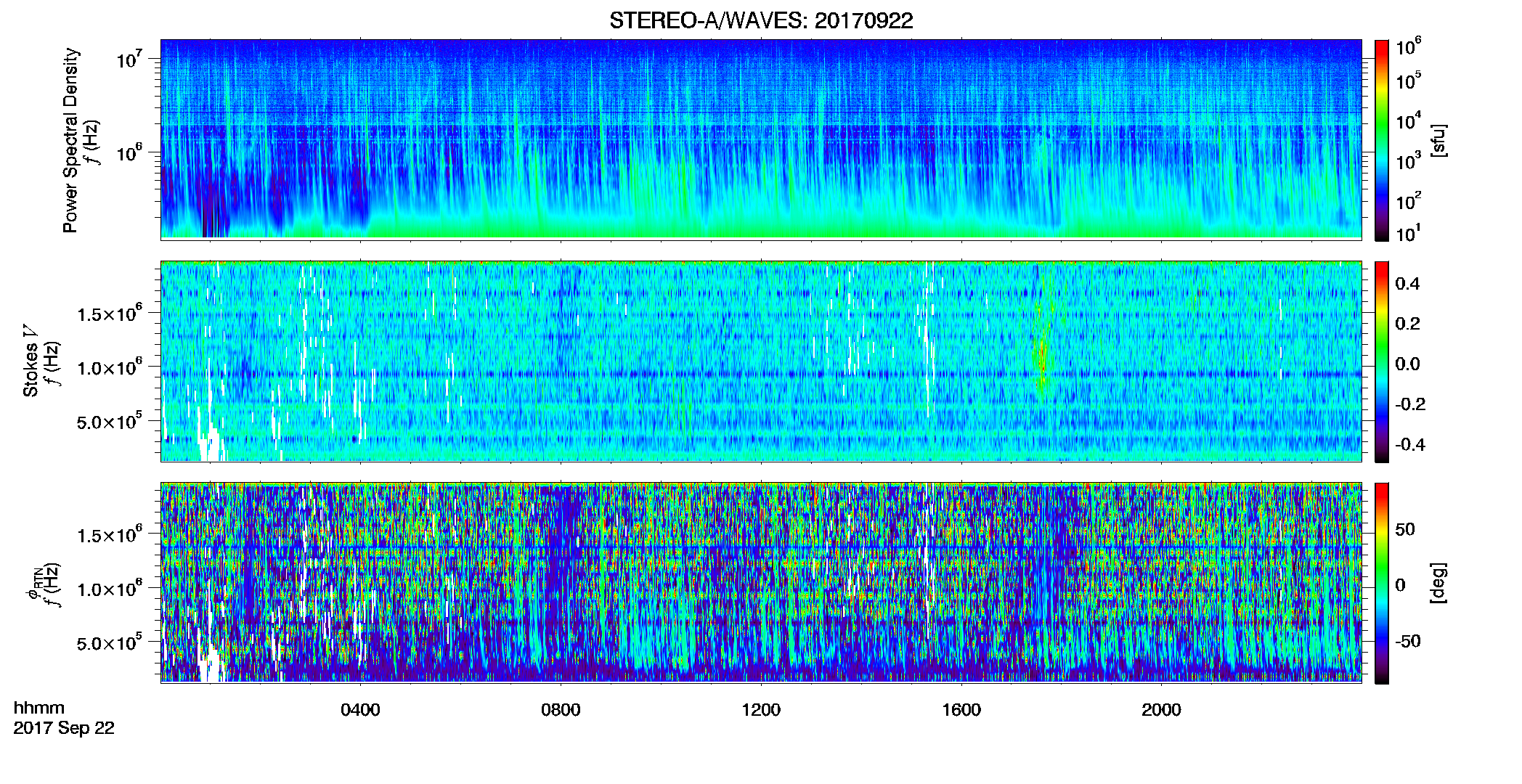Click the 0.0 value on Stokes colorbar

coord(1408,364)
